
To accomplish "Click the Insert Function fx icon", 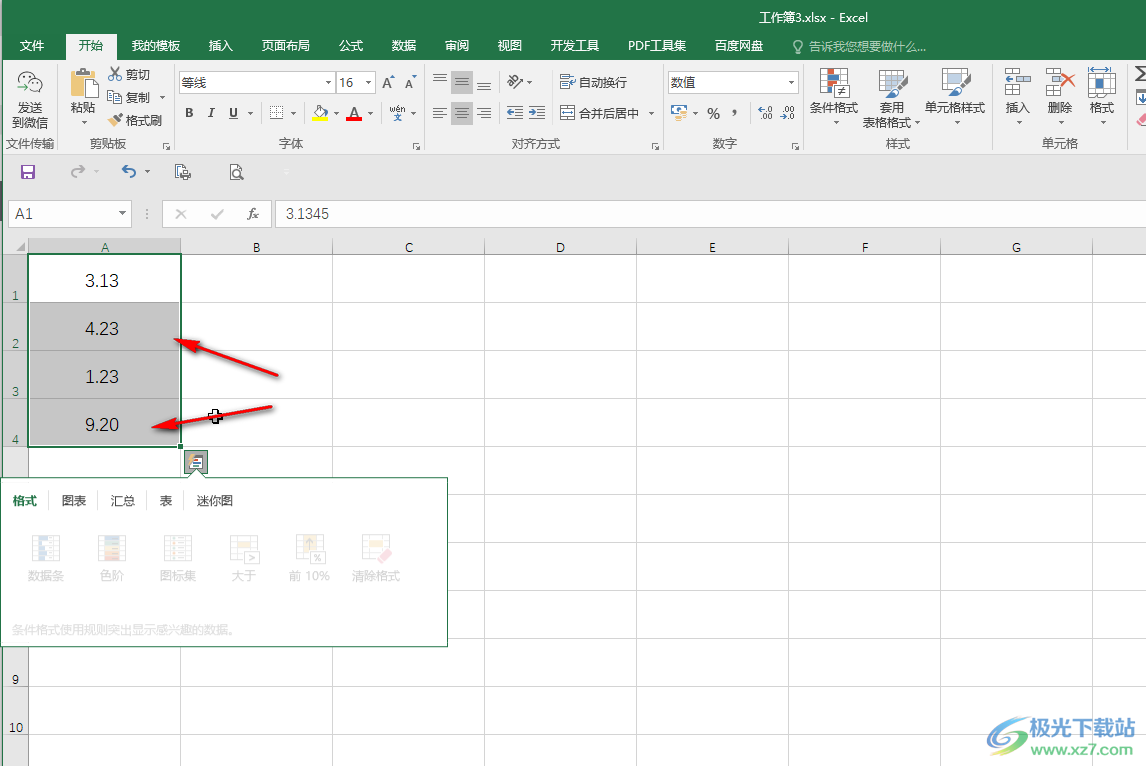I will [x=253, y=214].
